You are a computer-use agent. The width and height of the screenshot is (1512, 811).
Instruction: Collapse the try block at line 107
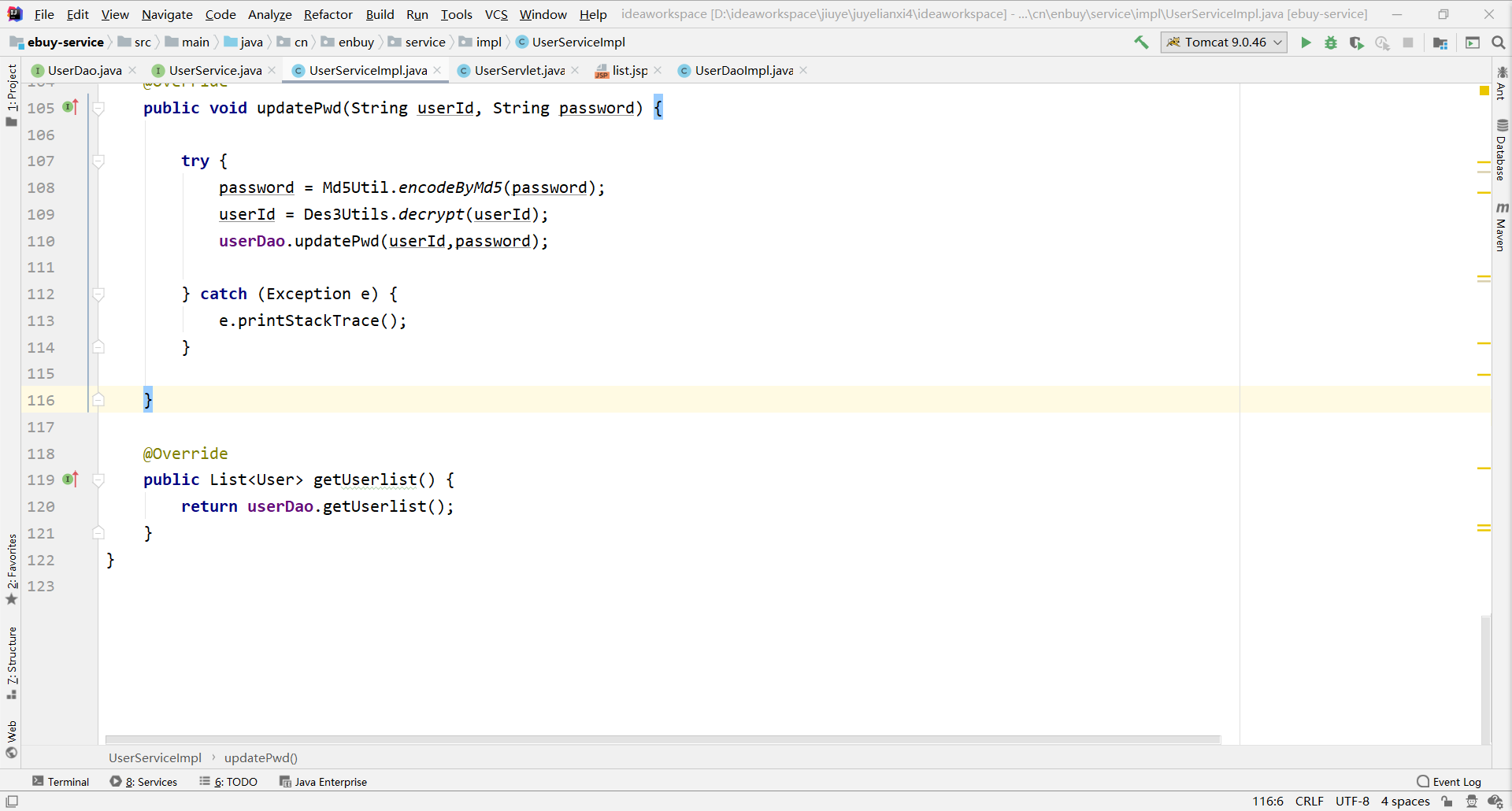[98, 161]
